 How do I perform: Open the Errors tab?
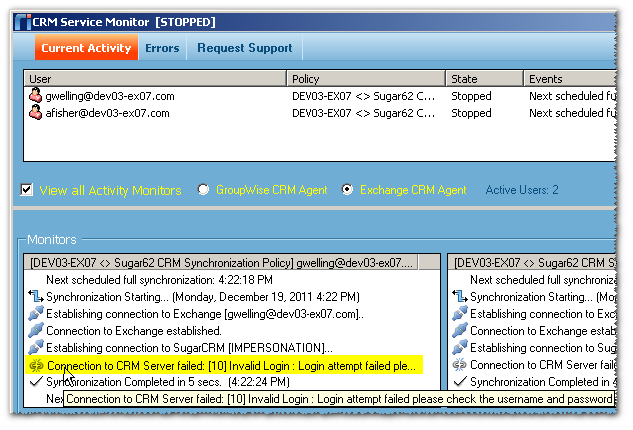pyautogui.click(x=162, y=48)
